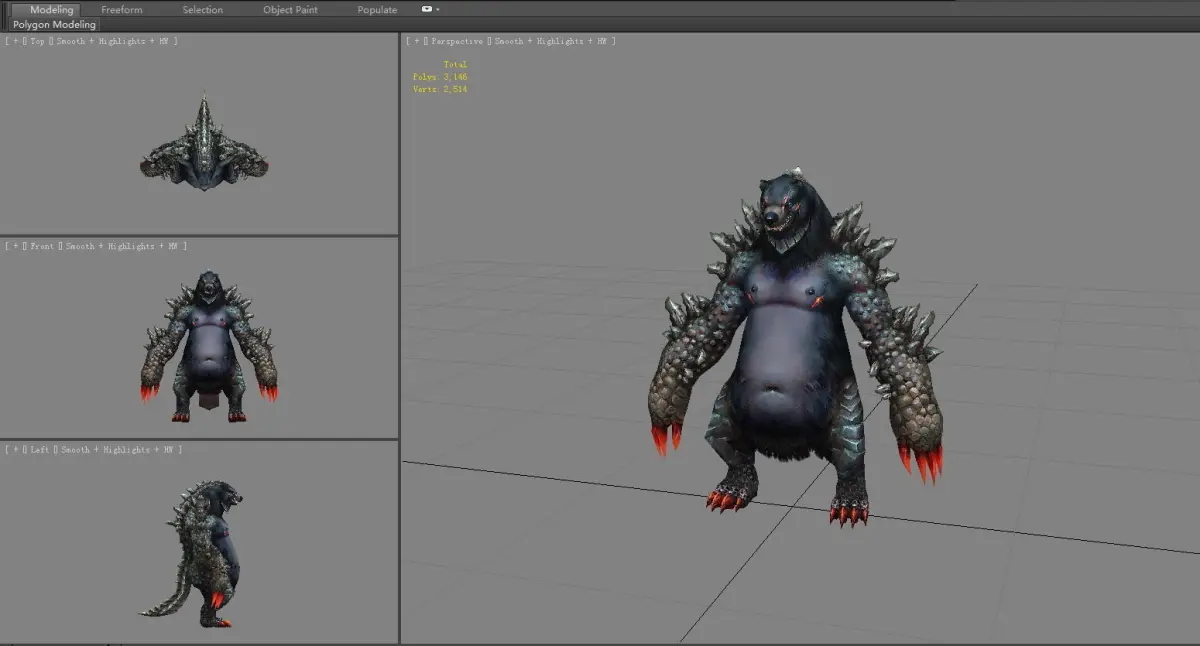Click the Verts count statistic text
Screen dimensions: 1200x646
coord(440,89)
